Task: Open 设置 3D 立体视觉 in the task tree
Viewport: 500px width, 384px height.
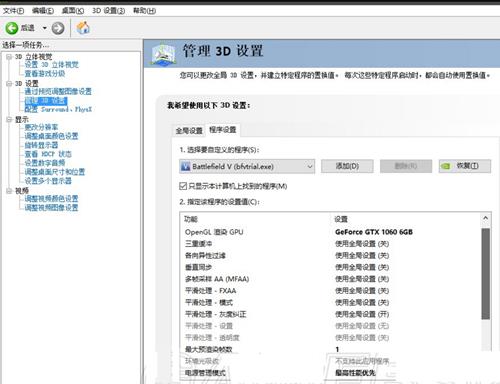Action: tap(52, 65)
